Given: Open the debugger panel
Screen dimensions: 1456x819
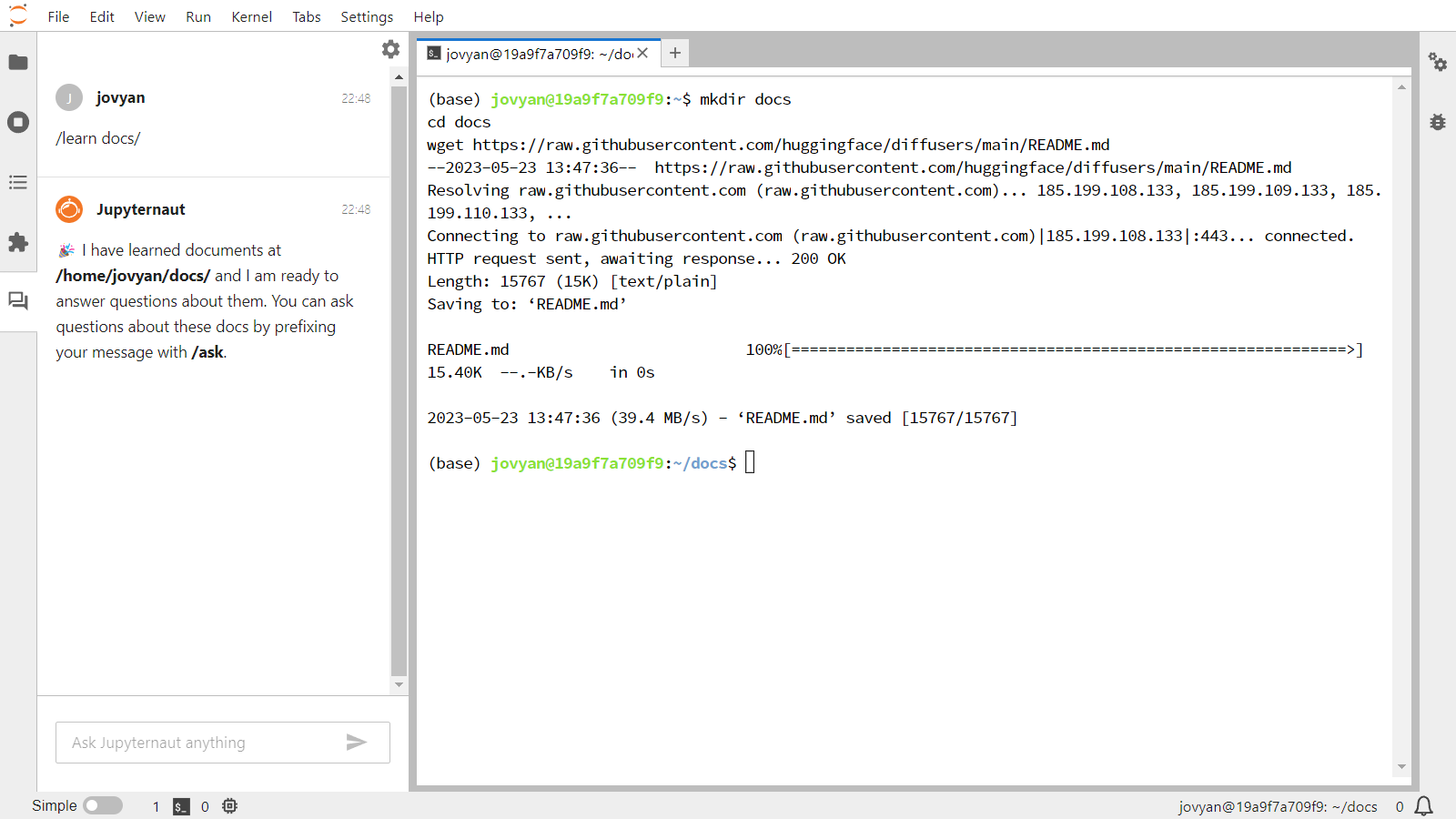Looking at the screenshot, I should (x=1436, y=122).
